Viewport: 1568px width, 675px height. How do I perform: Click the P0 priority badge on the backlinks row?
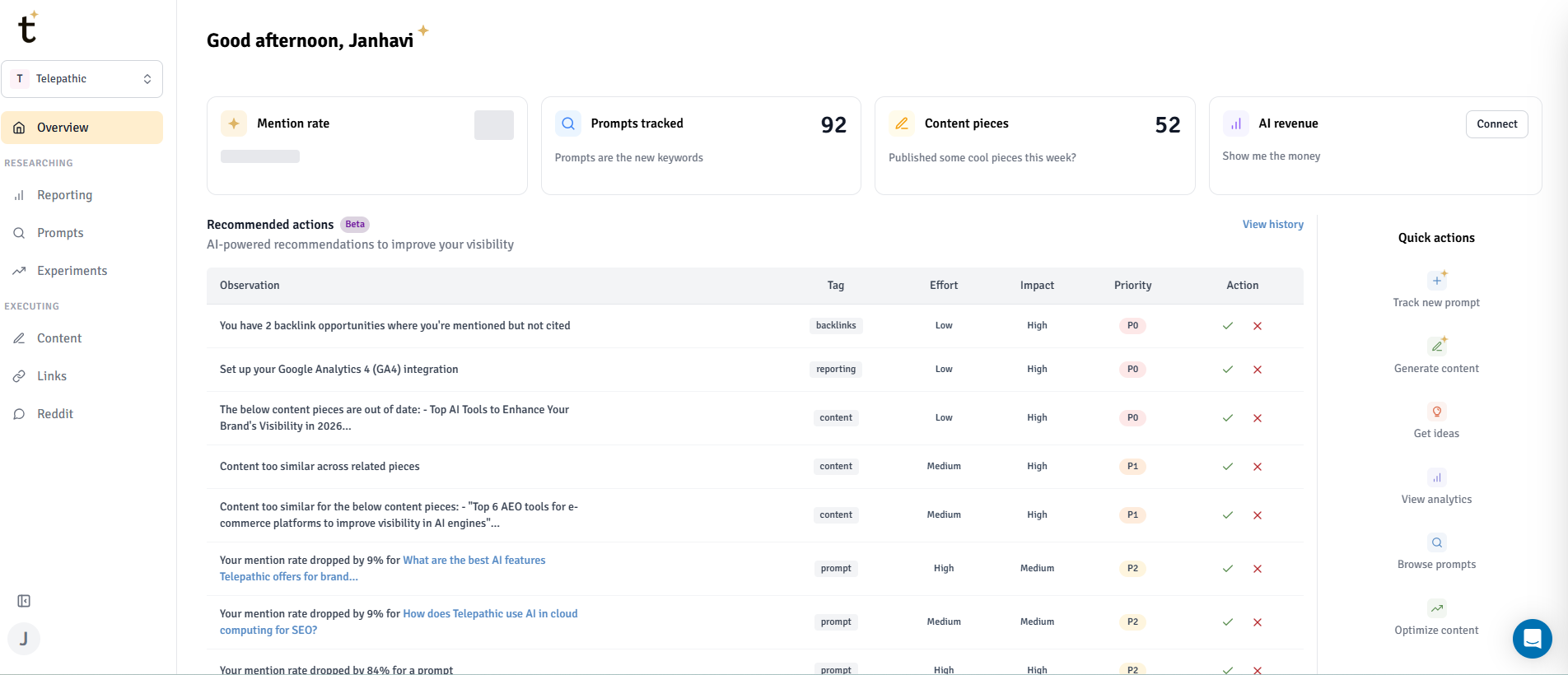(1132, 326)
